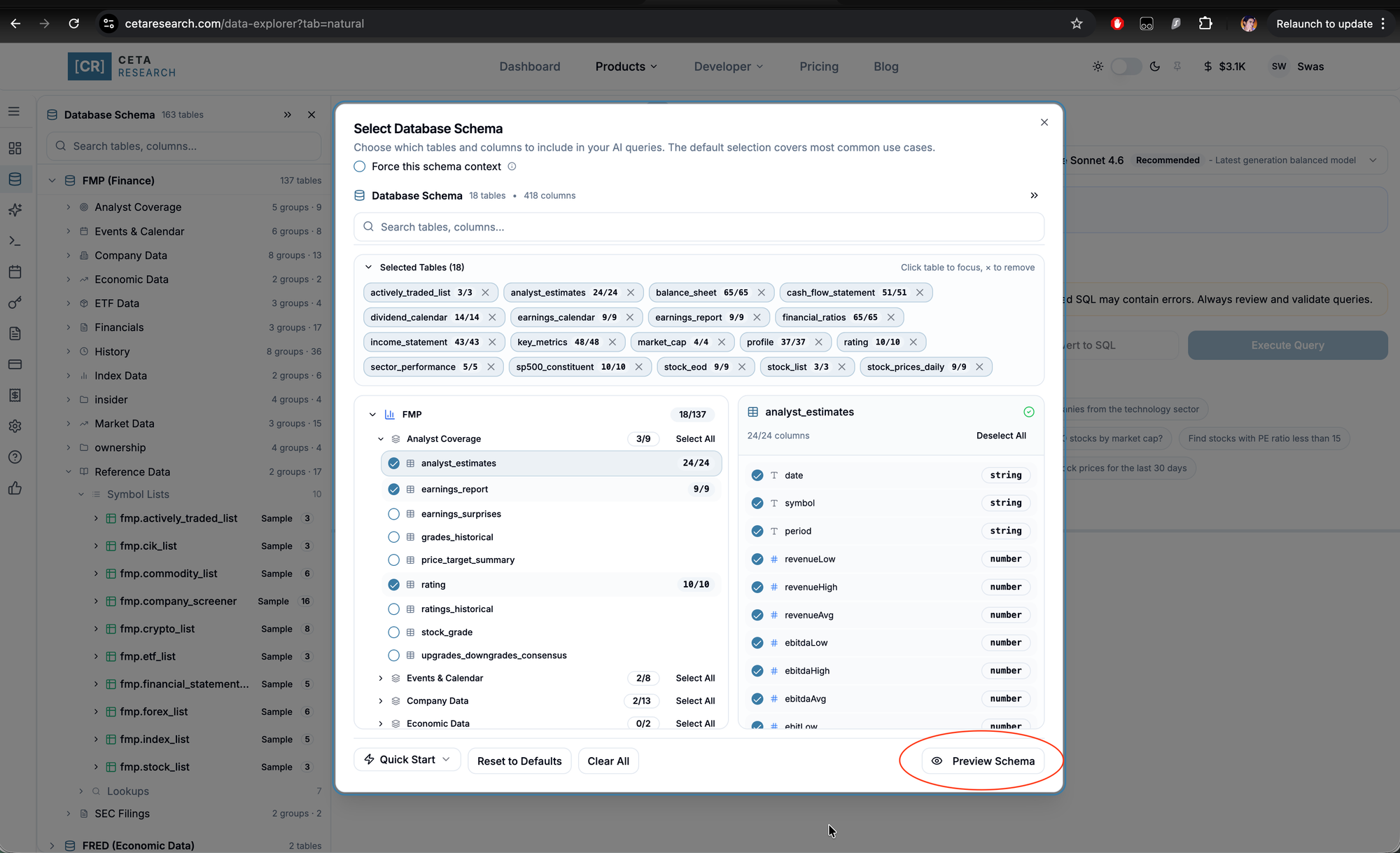This screenshot has width=1400, height=853.
Task: Open the calendar icon in left sidebar
Action: pyautogui.click(x=15, y=272)
